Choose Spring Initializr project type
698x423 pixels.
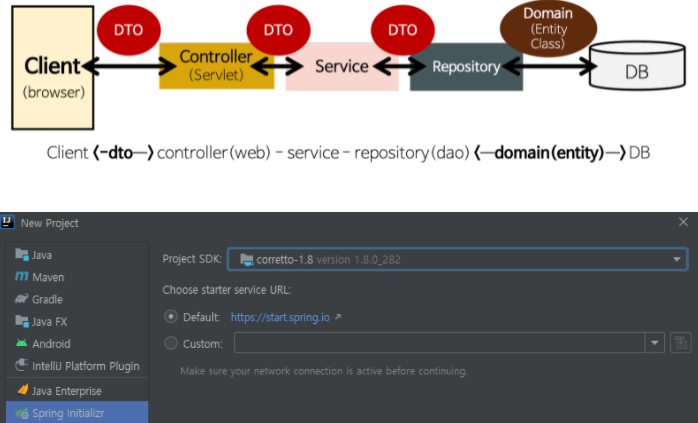[77, 413]
